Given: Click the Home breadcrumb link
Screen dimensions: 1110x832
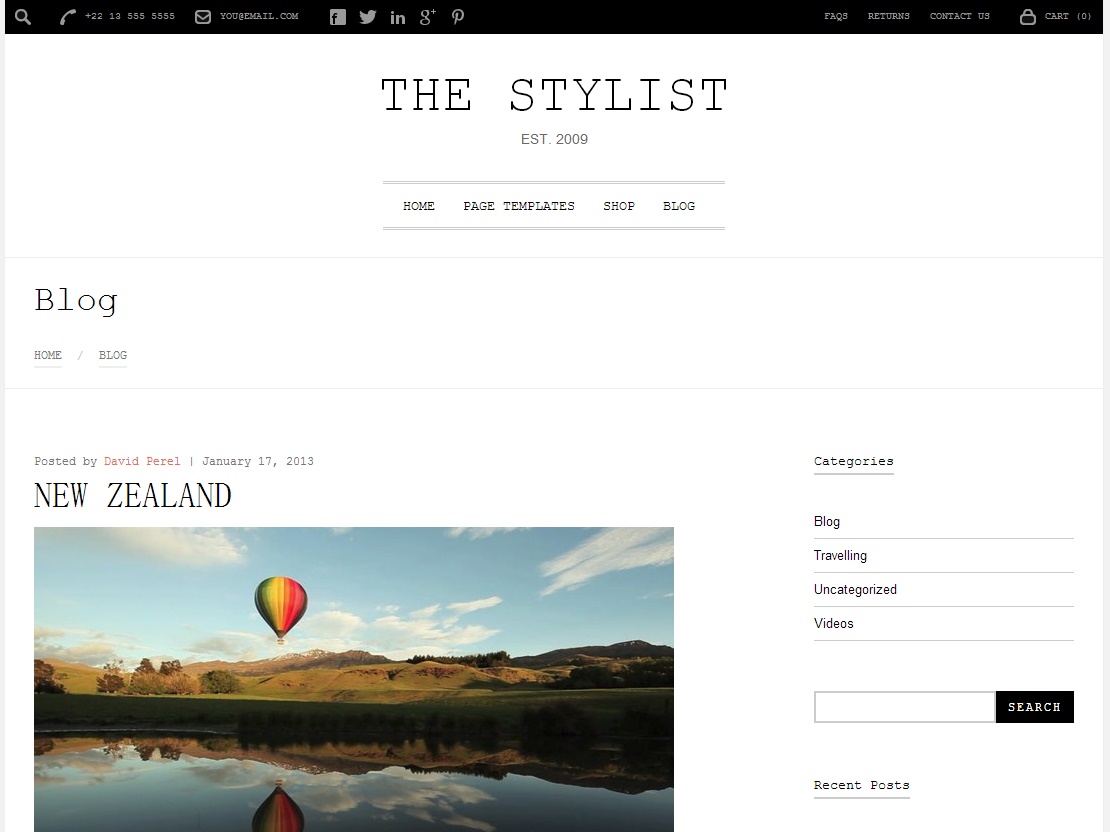Looking at the screenshot, I should tap(47, 355).
